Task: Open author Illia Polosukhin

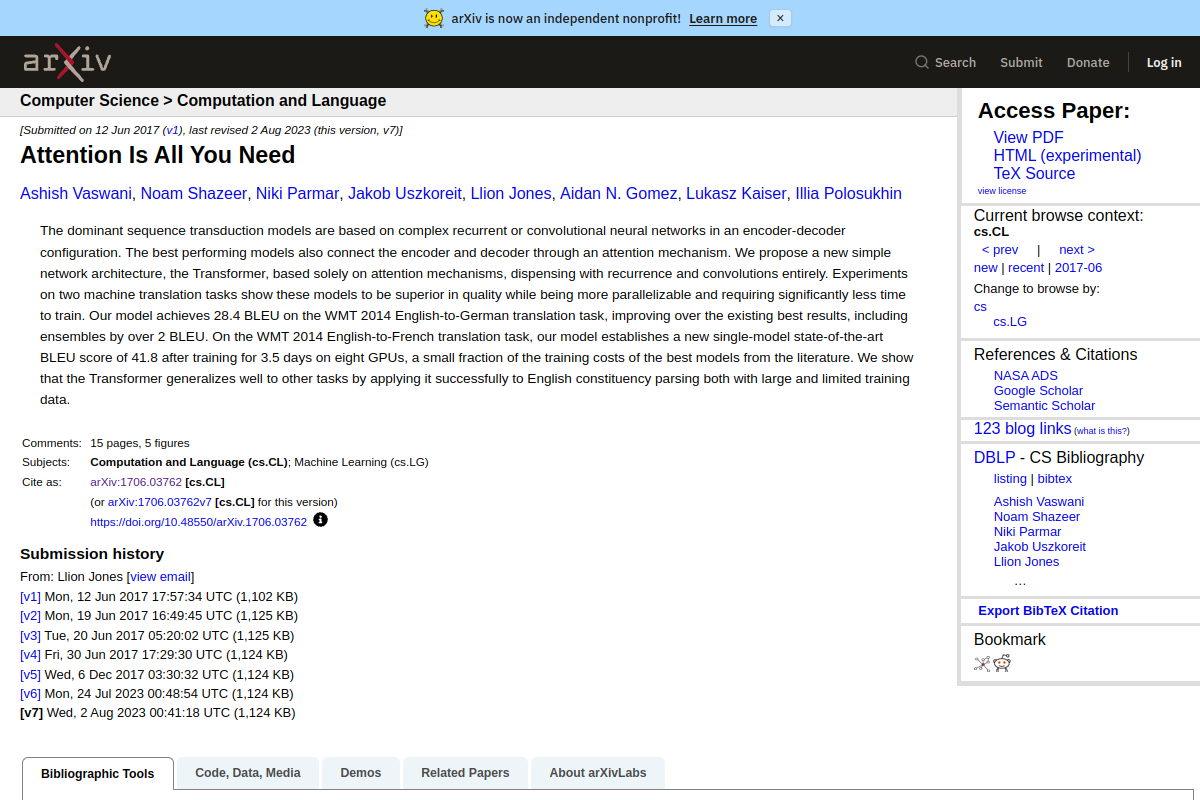Action: (848, 193)
